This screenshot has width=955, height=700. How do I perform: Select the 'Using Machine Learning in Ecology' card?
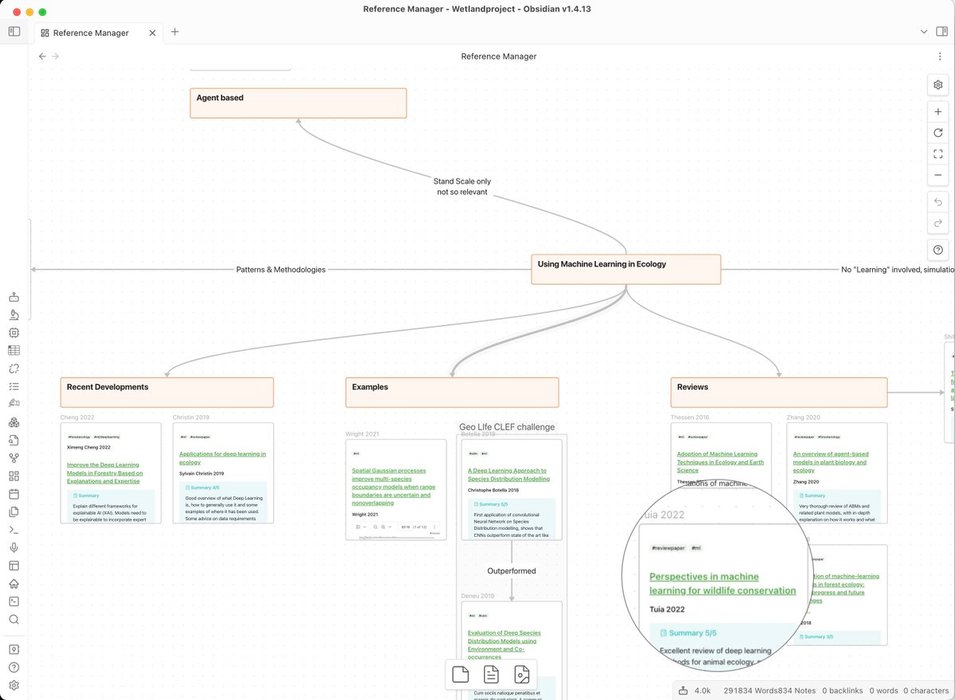tap(625, 269)
